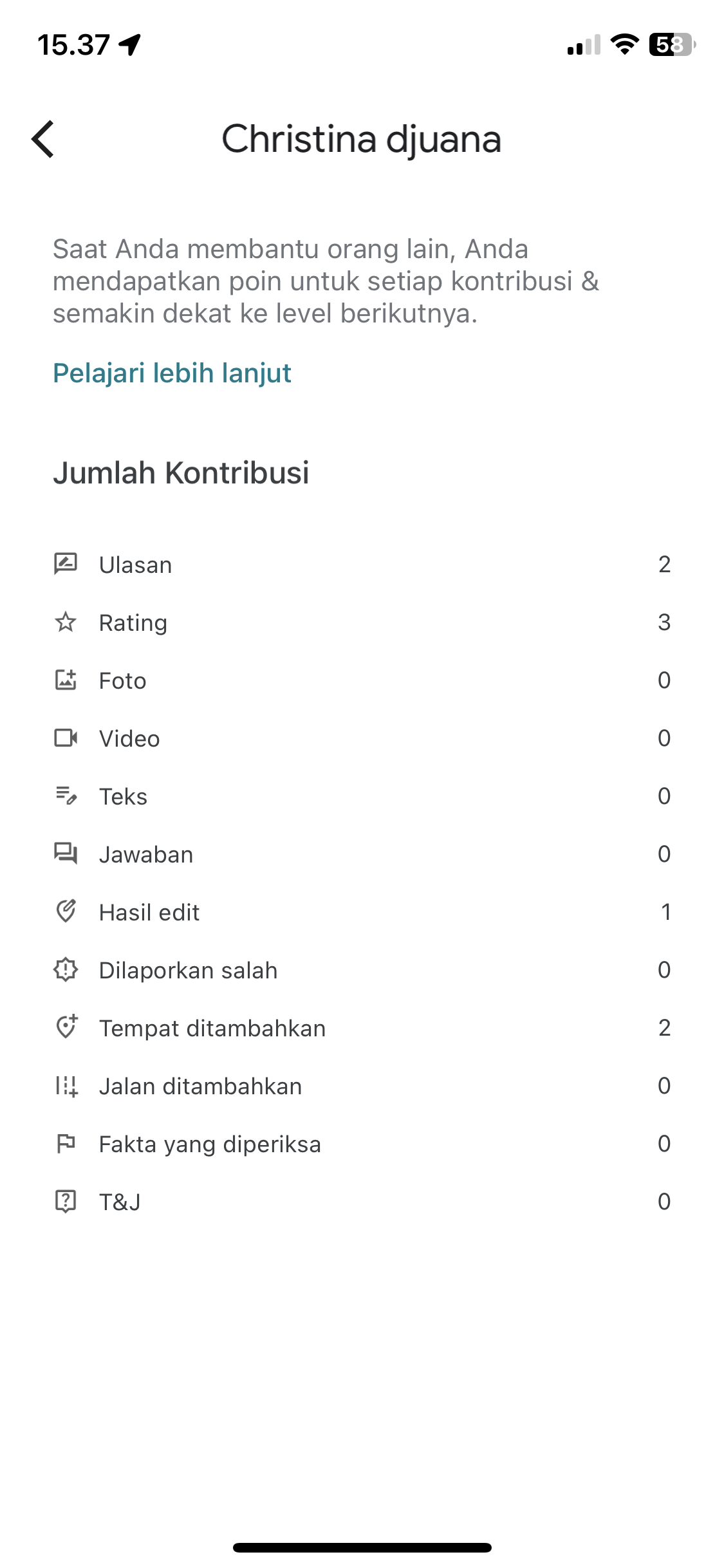Viewport: 724px width, 1568px height.
Task: Open the Pelajari lebih lanjut link
Action: [172, 373]
